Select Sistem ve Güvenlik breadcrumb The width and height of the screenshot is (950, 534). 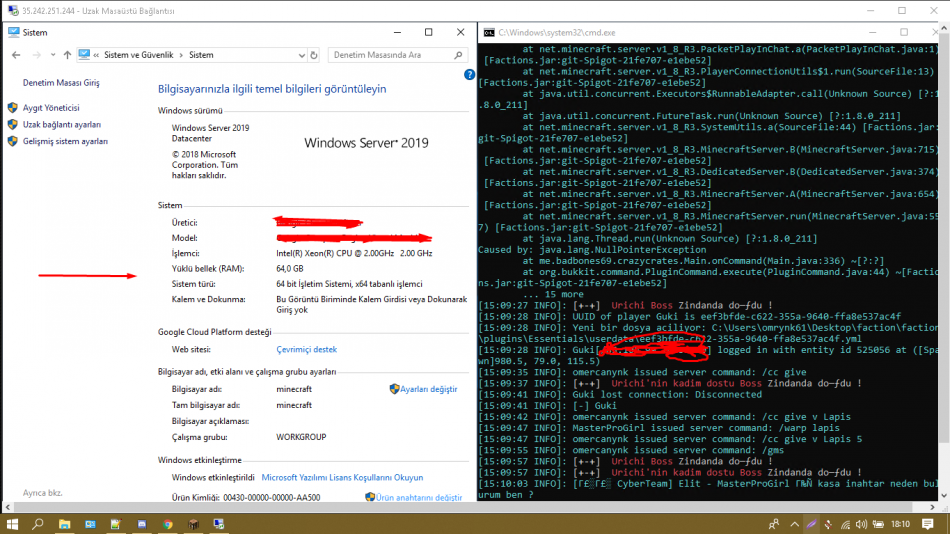(139, 55)
